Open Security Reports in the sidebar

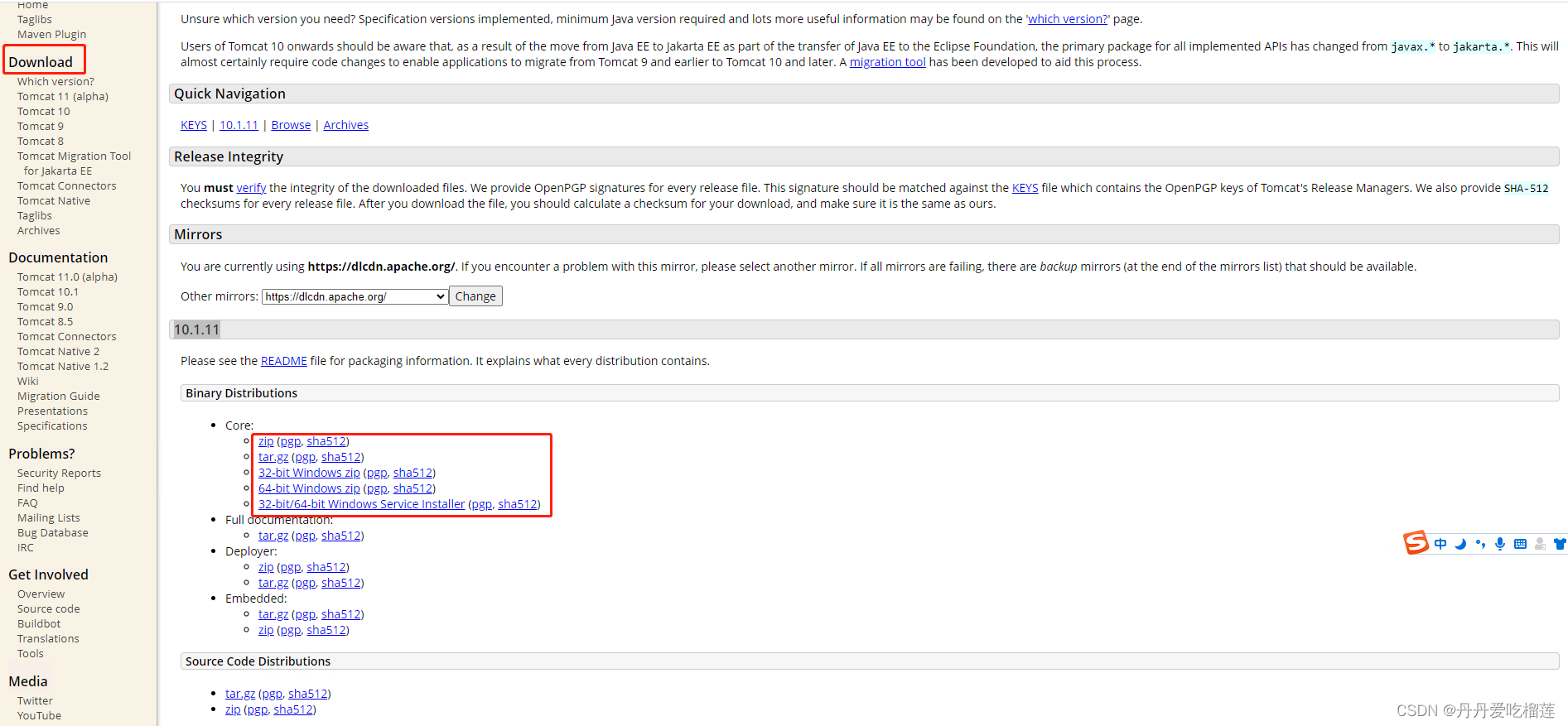pyautogui.click(x=59, y=474)
